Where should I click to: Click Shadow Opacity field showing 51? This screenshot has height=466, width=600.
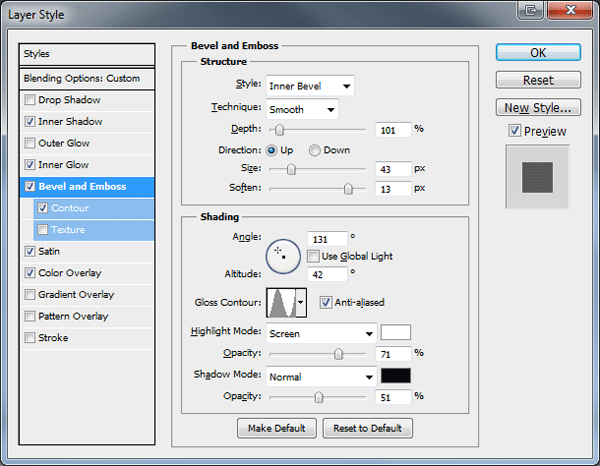point(393,398)
